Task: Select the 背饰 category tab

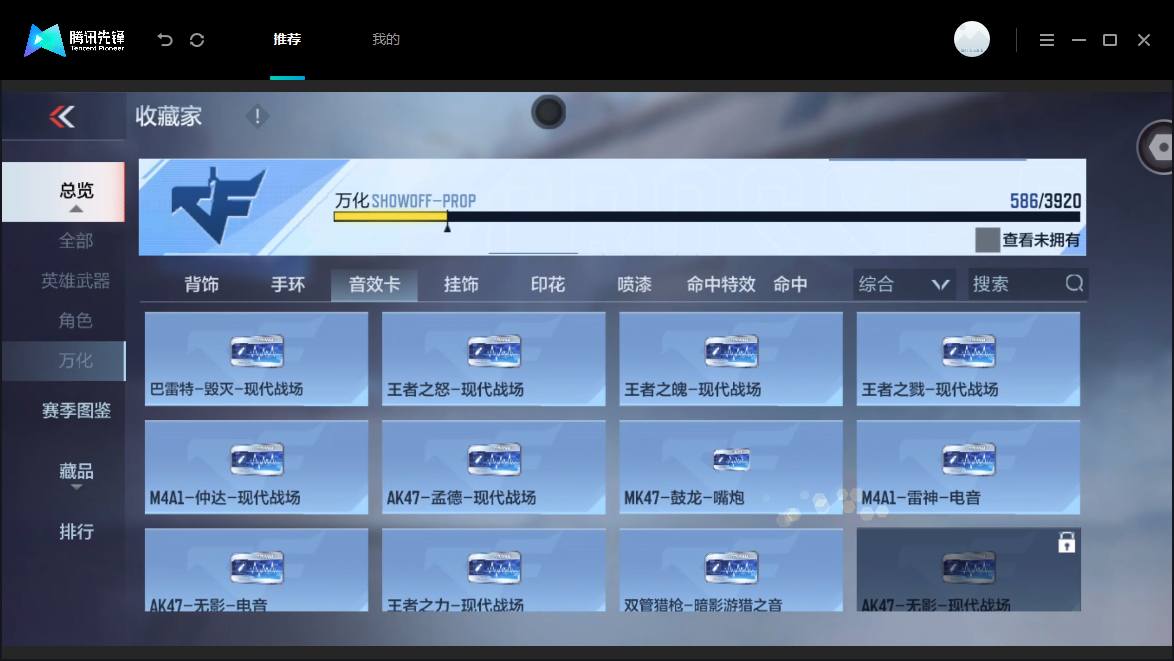Action: 201,284
